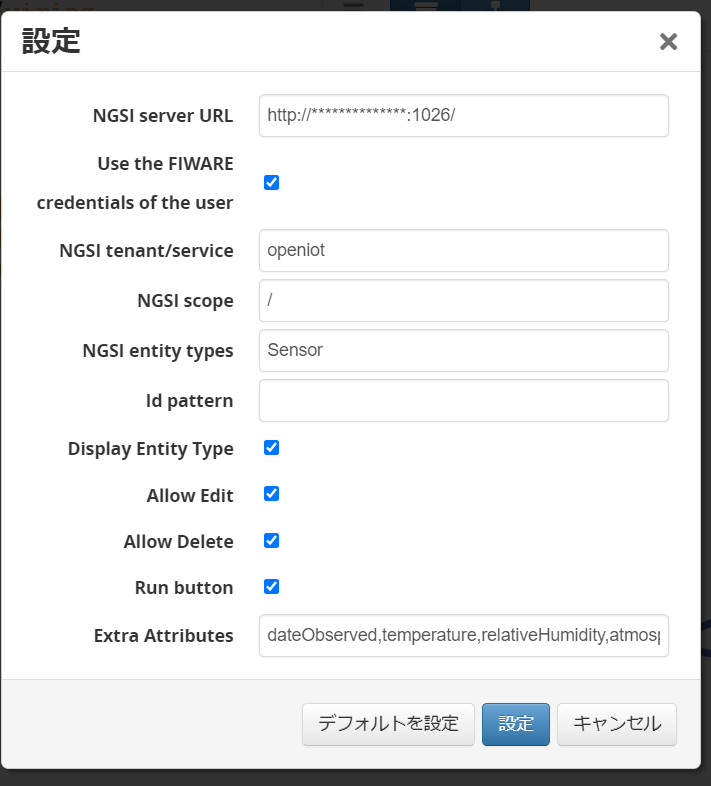
Task: Click the NGSI scope input field
Action: (x=463, y=300)
